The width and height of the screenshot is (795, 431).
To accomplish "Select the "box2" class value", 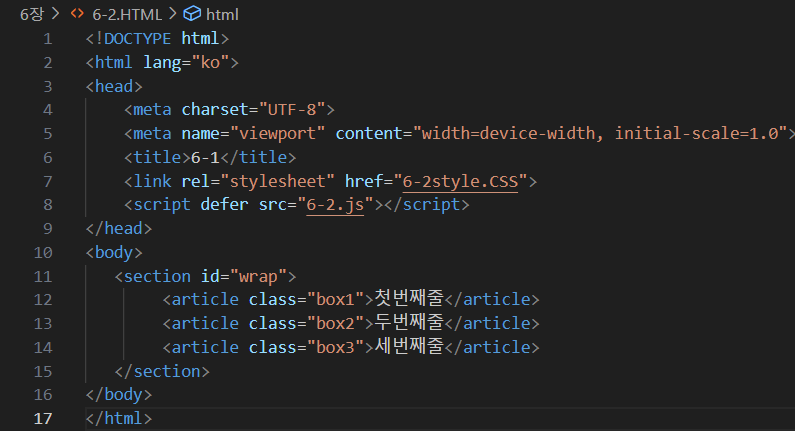I will pyautogui.click(x=335, y=323).
